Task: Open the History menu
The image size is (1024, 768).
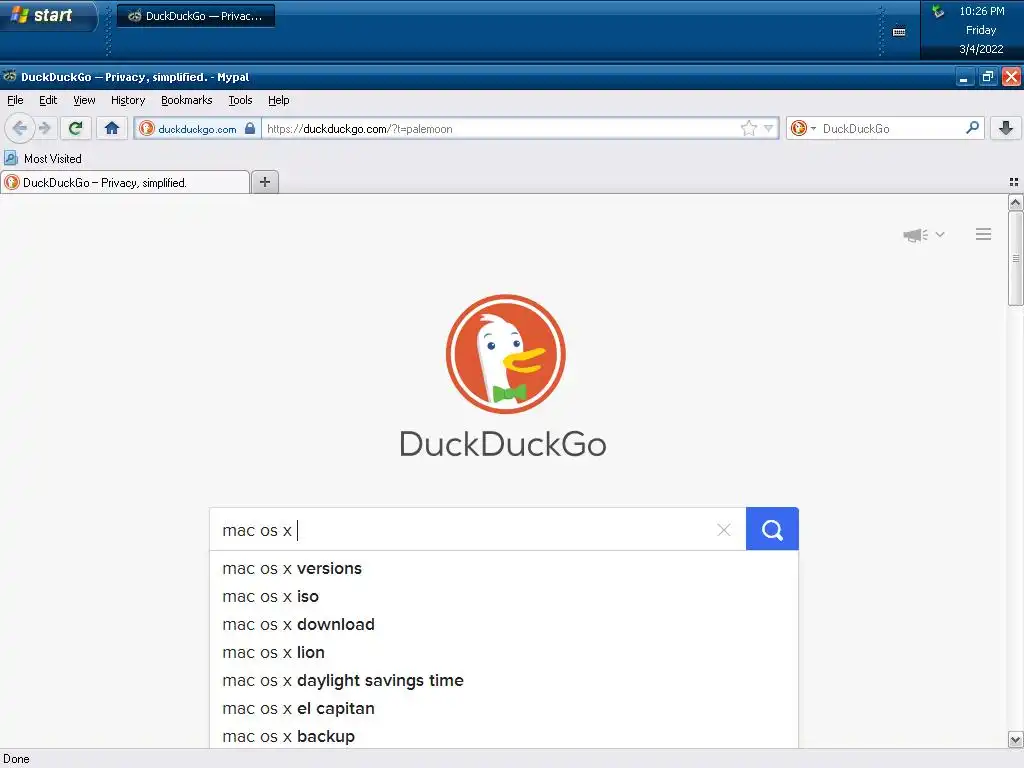Action: (128, 100)
